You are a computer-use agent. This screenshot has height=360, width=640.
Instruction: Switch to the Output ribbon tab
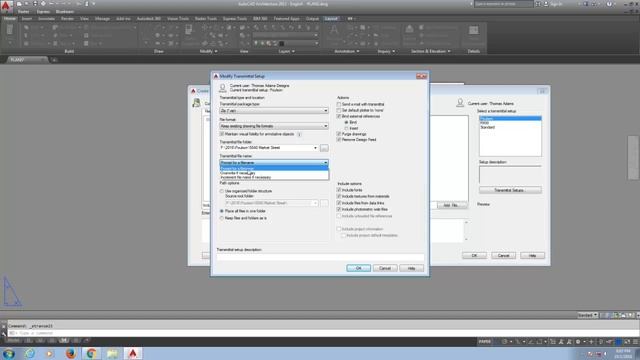(x=312, y=19)
